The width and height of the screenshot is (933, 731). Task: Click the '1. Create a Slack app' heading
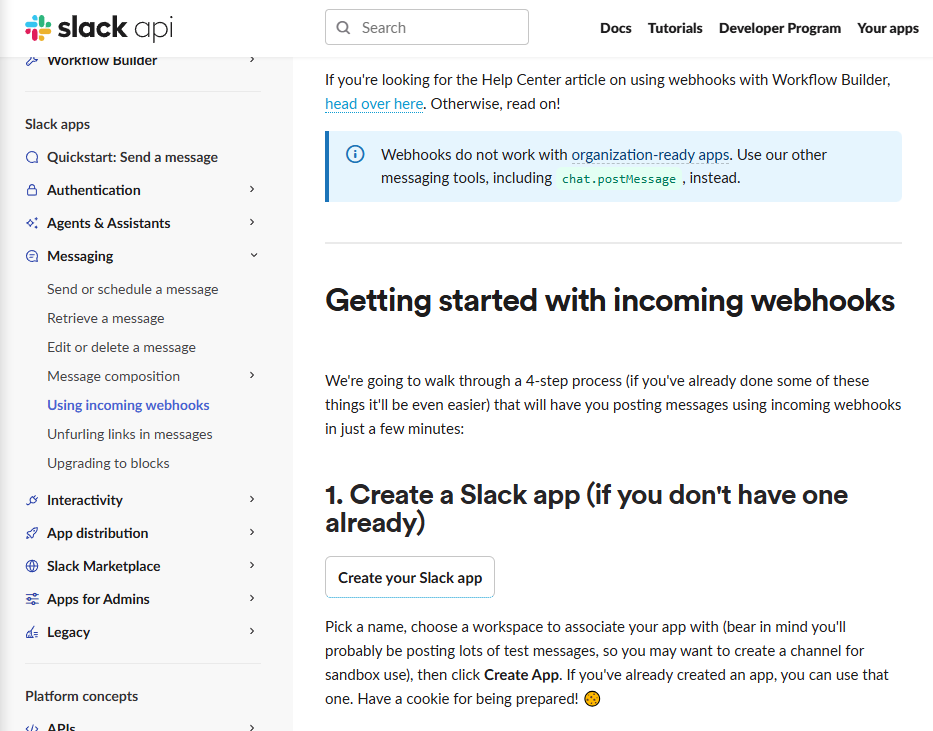tap(586, 509)
